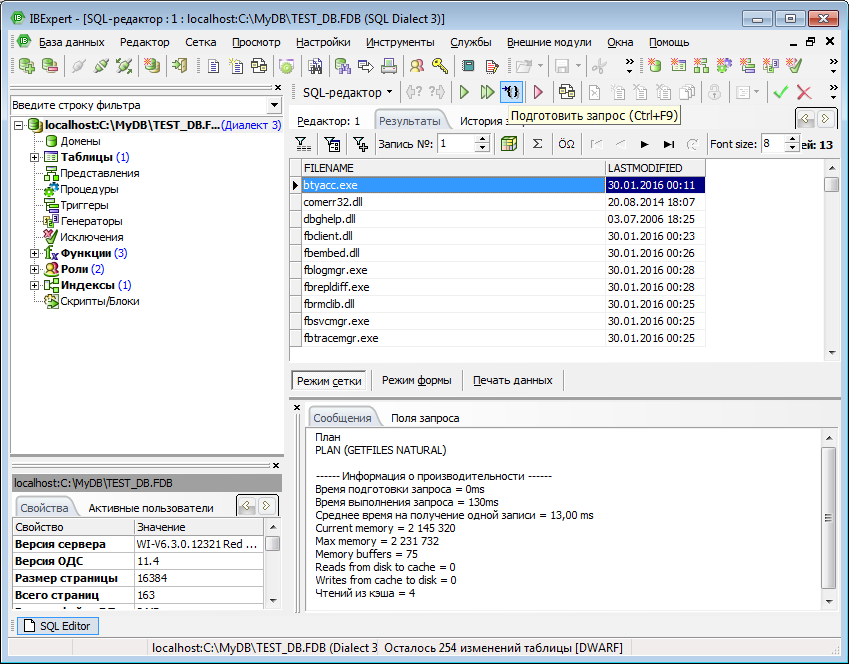Expand the Таблицы (1) tree node
The height and width of the screenshot is (664, 849).
click(34, 157)
